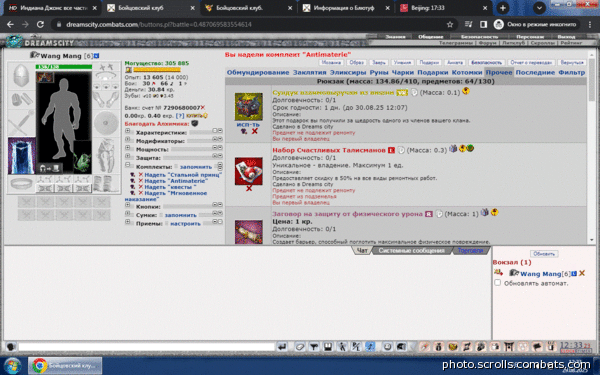This screenshot has height=375, width=600.
Task: Open the Руны inventory tab
Action: coord(379,72)
